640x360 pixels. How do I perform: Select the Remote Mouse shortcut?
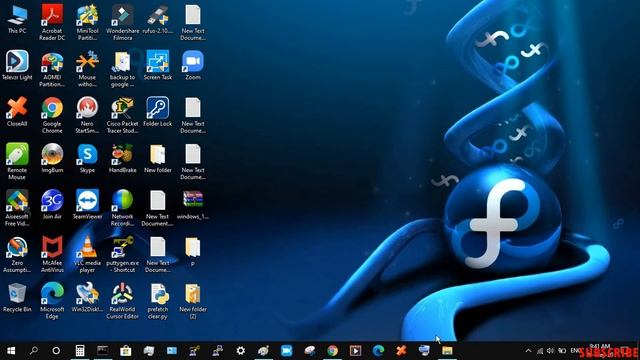[17, 162]
